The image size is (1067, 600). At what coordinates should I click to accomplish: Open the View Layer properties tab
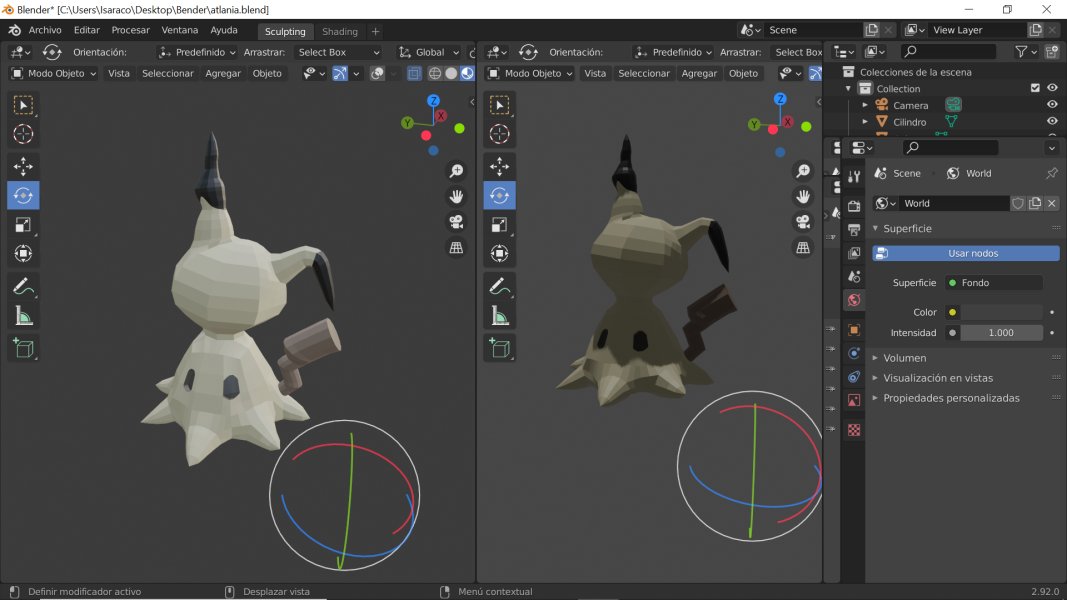(x=854, y=253)
